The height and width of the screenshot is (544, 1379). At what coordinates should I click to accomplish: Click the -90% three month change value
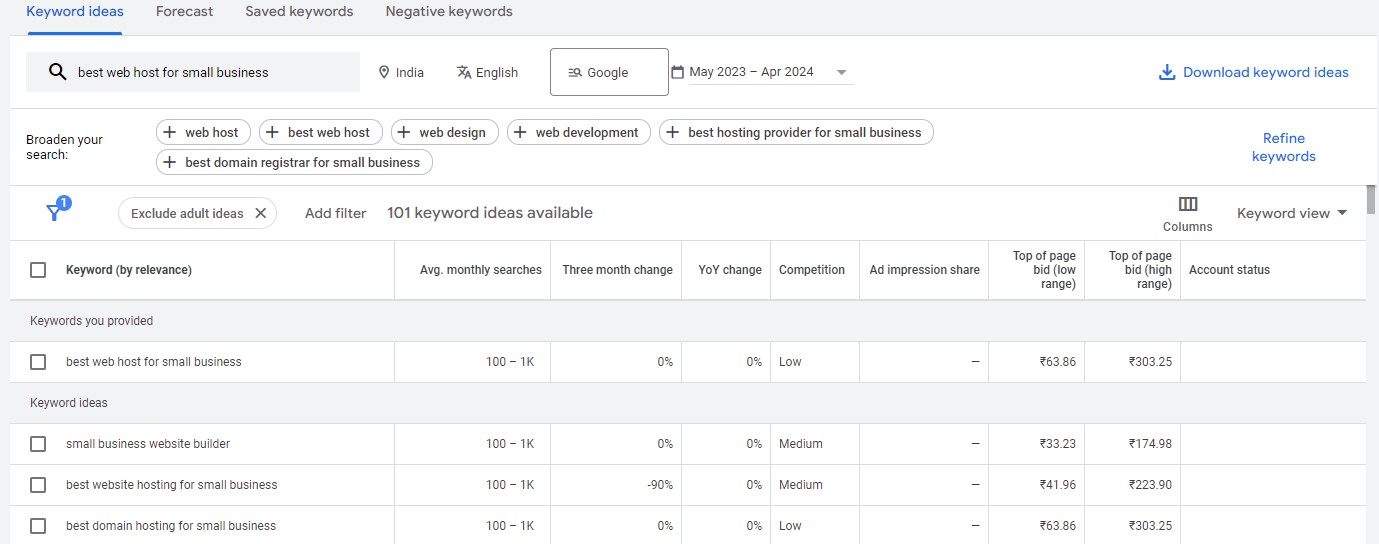[660, 485]
